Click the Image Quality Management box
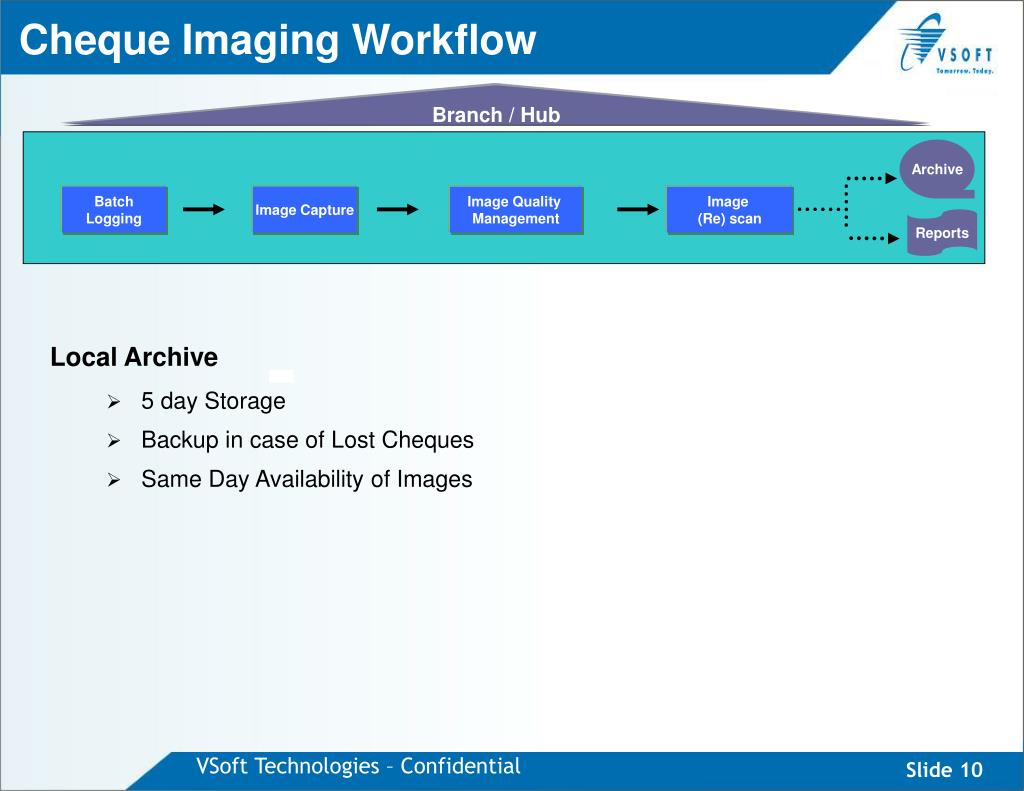1024x791 pixels. tap(516, 210)
